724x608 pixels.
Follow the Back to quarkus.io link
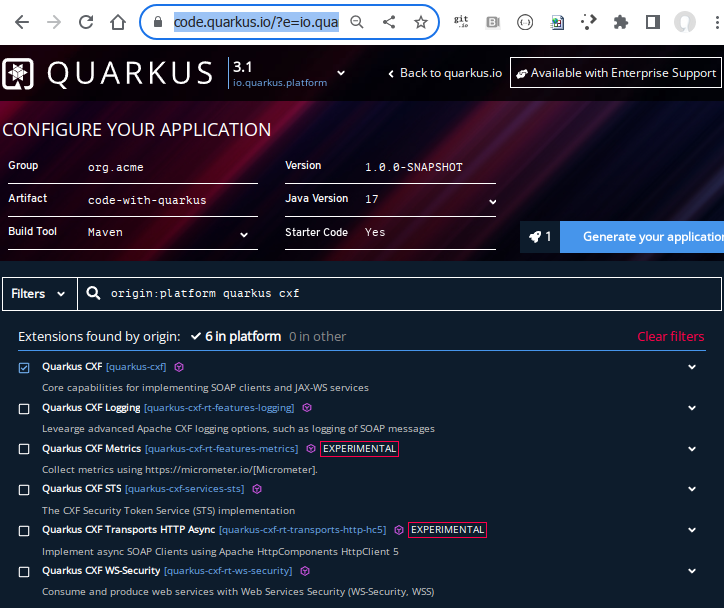coord(444,73)
